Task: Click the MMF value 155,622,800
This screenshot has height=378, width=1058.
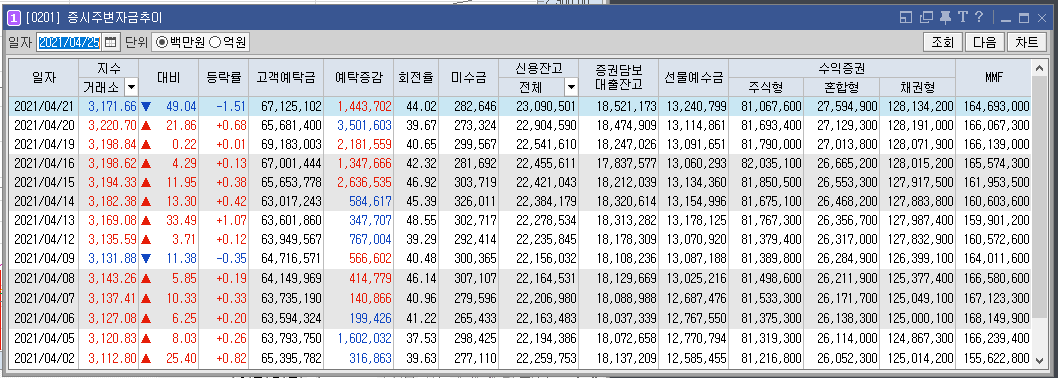Action: click(x=996, y=358)
